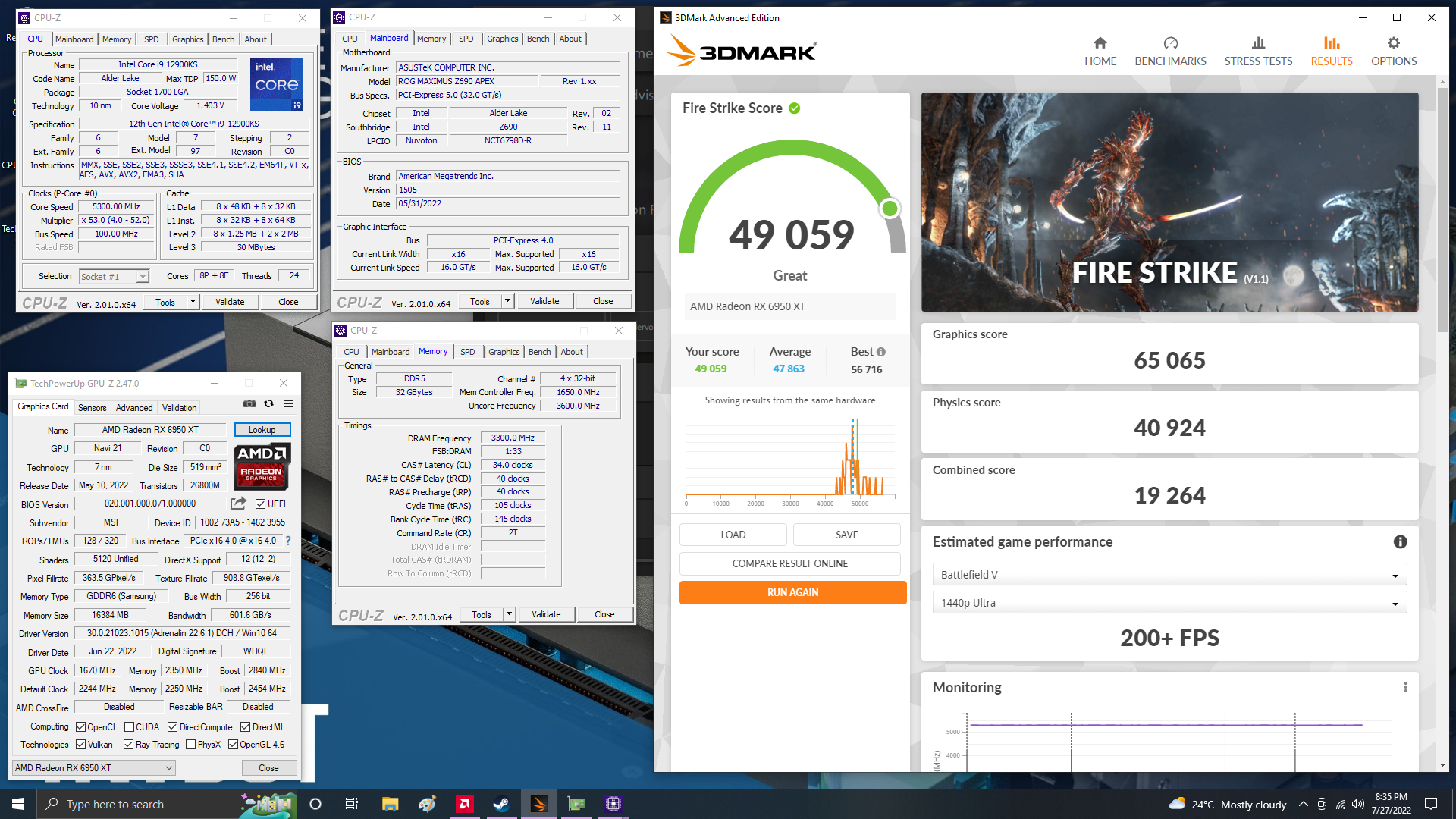The image size is (1456, 819).
Task: Click 3DMark taskbar icon
Action: coord(539,804)
